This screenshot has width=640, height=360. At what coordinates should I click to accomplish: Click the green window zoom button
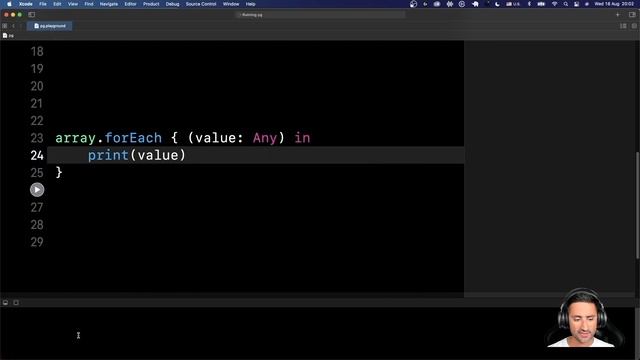point(20,15)
